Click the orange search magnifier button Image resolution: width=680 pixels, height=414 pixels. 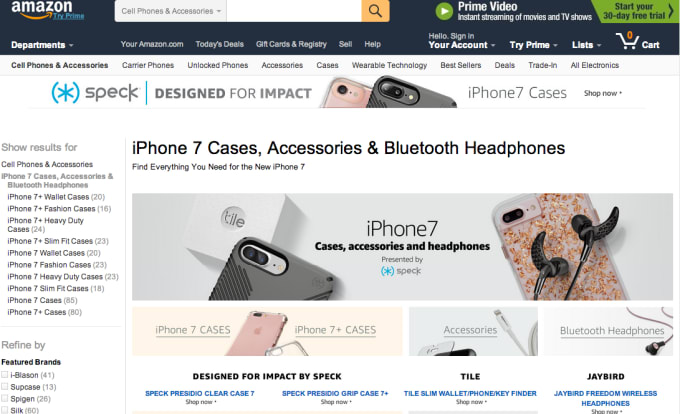[x=375, y=11]
